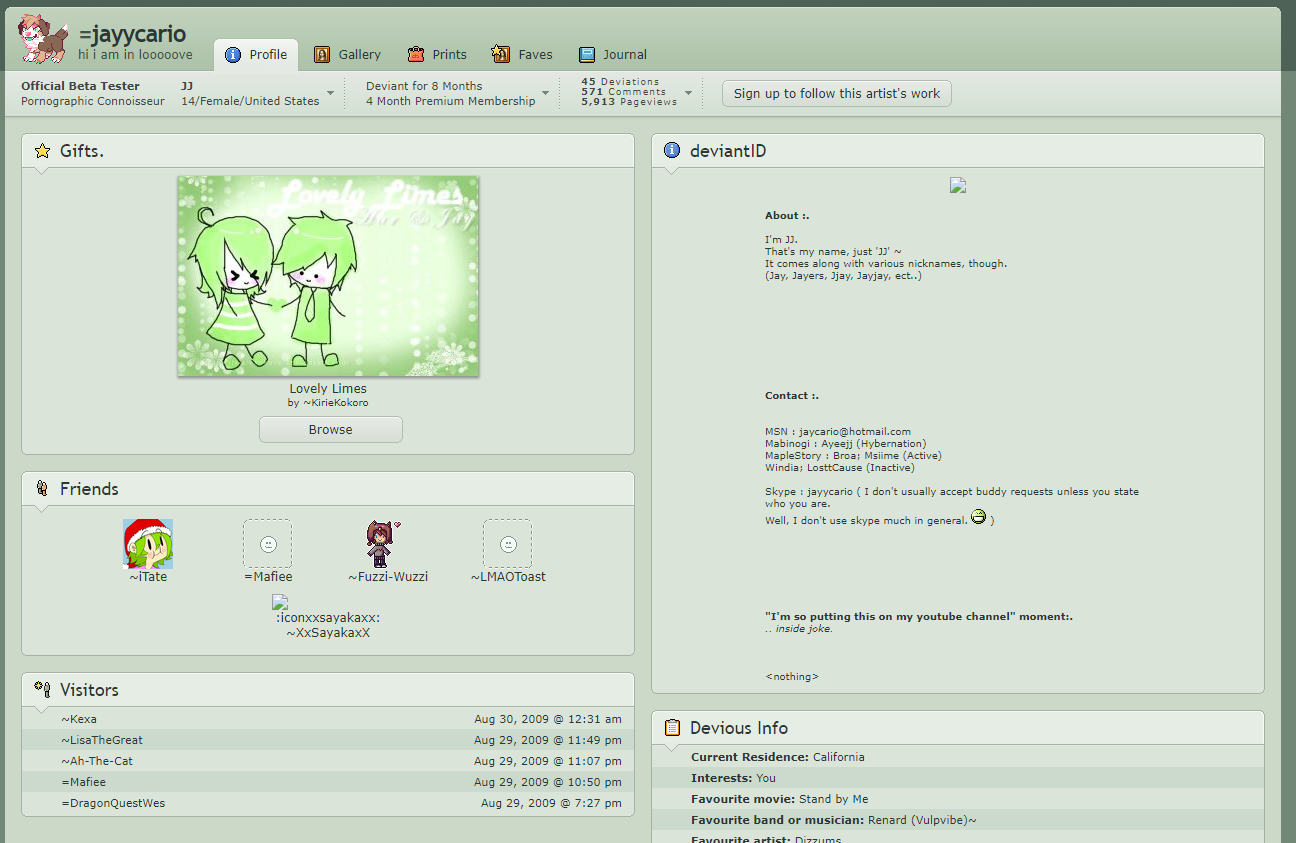The height and width of the screenshot is (843, 1296).
Task: Open visitor ~Kexa's profile
Action: pos(79,719)
